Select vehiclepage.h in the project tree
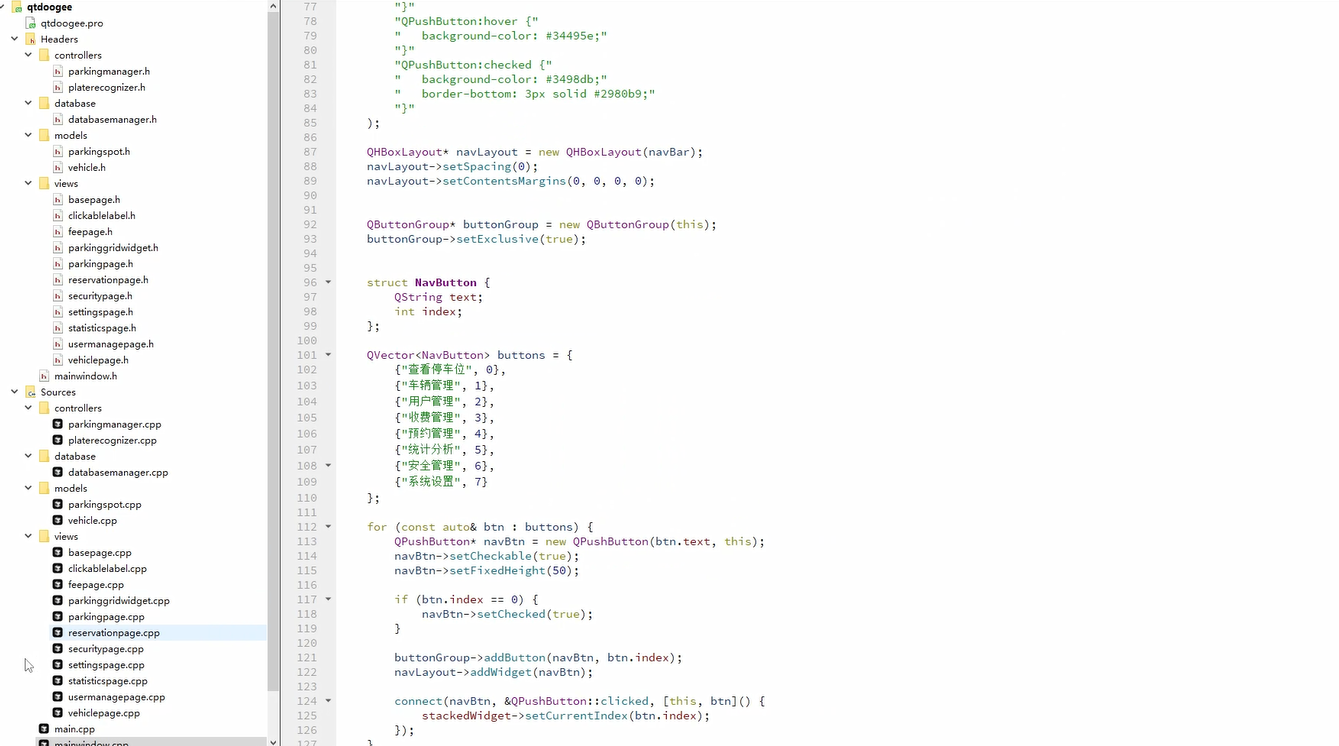The image size is (1339, 746). click(98, 359)
